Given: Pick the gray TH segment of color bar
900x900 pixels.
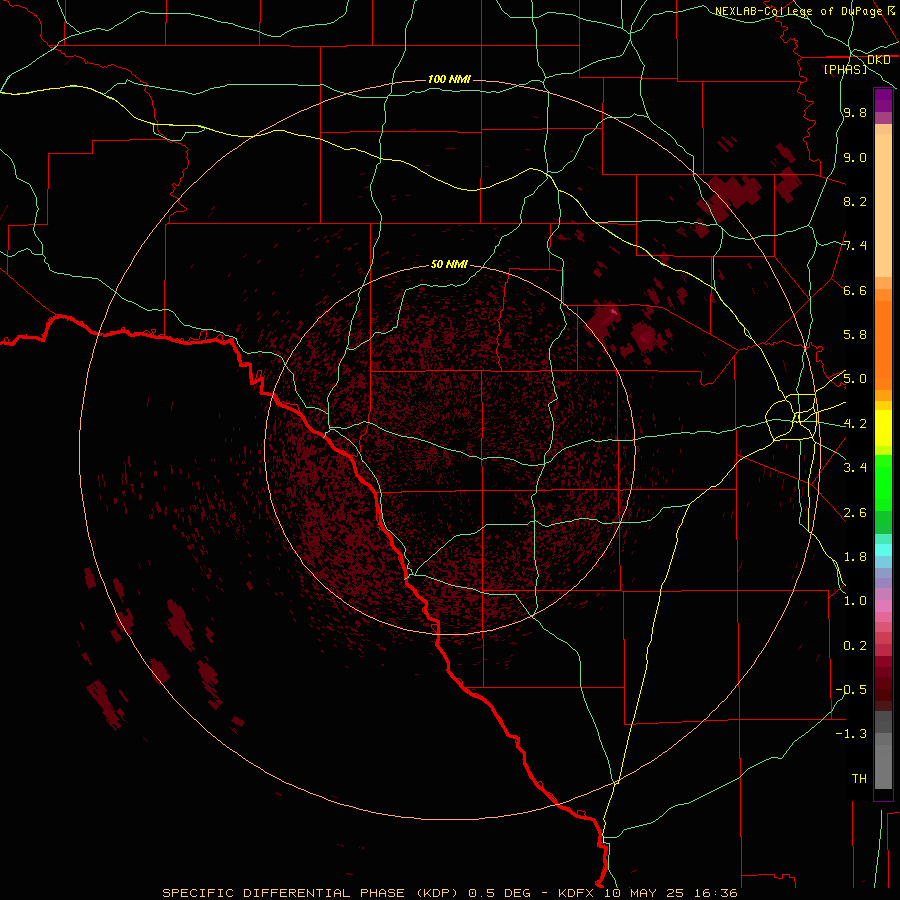Looking at the screenshot, I should coord(883,767).
